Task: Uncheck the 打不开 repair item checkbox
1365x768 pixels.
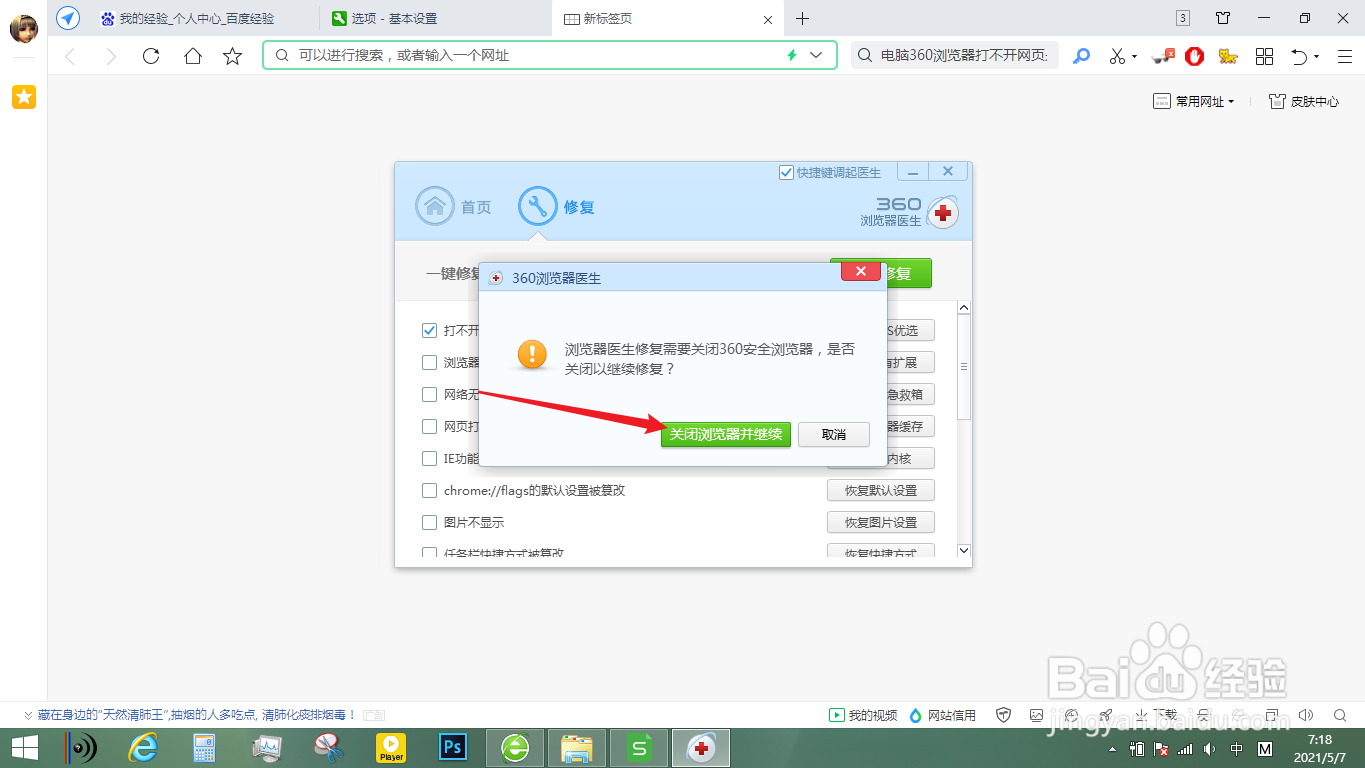Action: coord(429,330)
